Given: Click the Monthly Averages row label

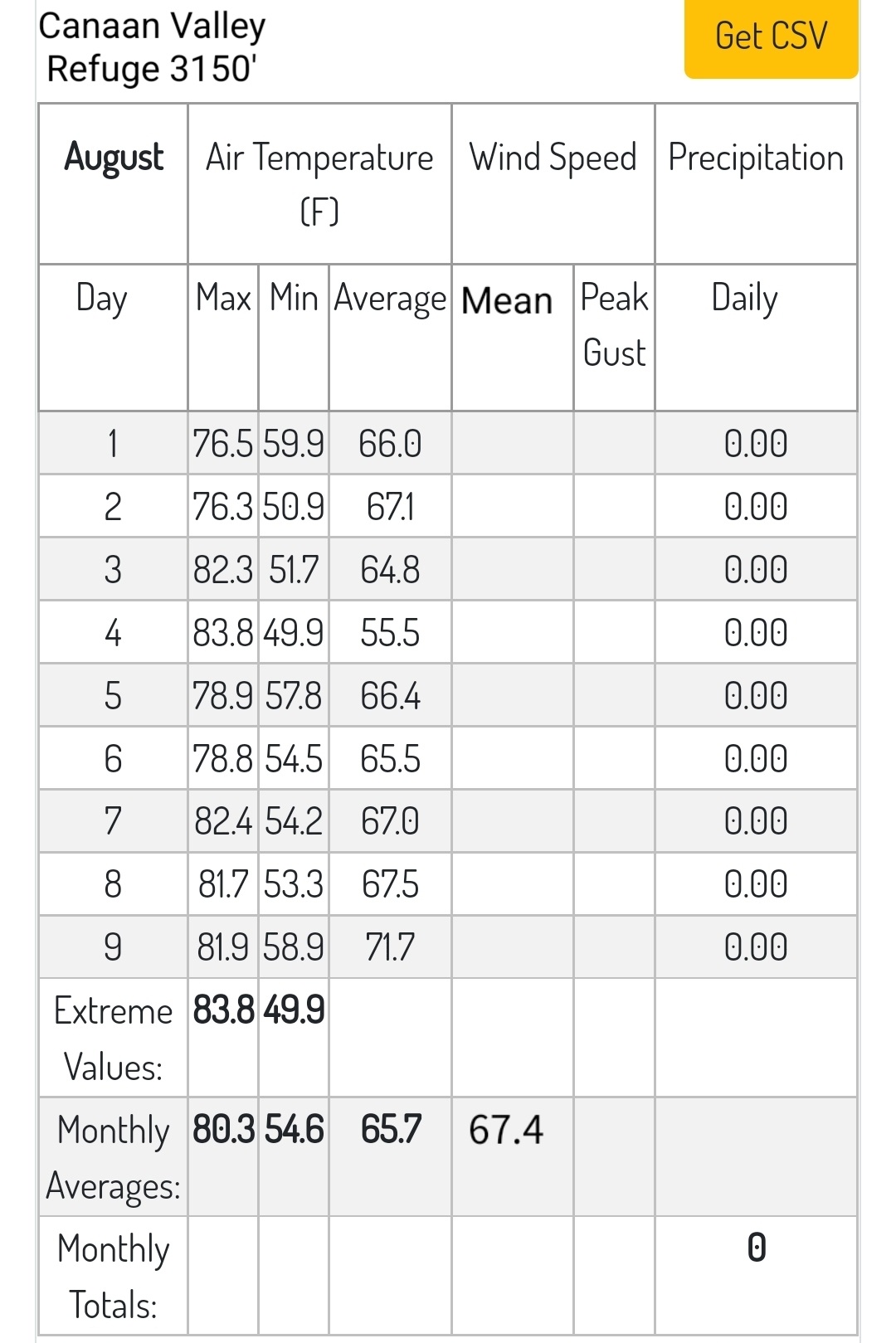Looking at the screenshot, I should tap(113, 1158).
